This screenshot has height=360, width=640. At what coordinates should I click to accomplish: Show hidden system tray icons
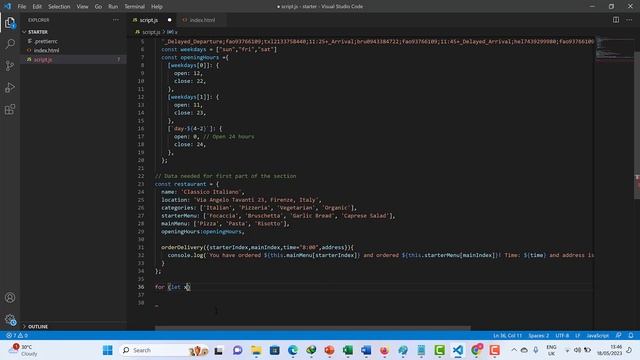tap(514, 350)
